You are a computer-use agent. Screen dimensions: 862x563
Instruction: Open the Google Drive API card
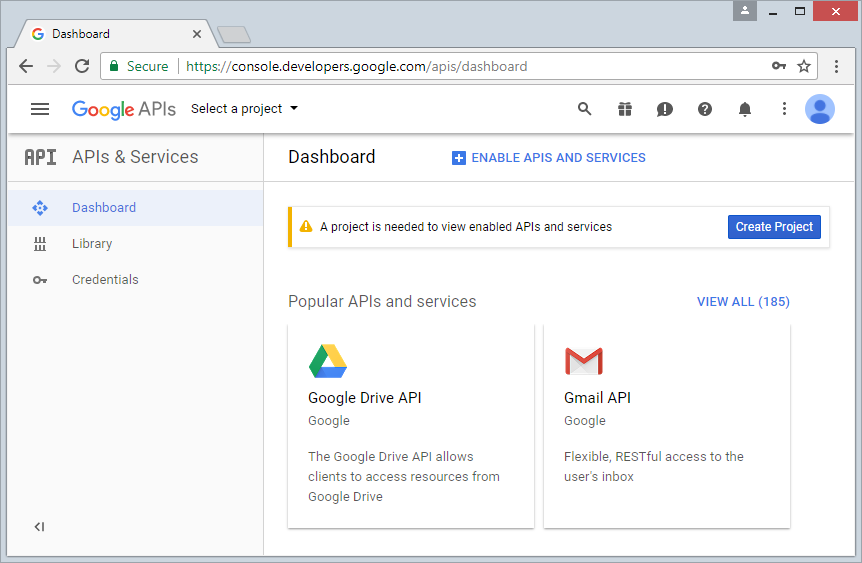410,425
